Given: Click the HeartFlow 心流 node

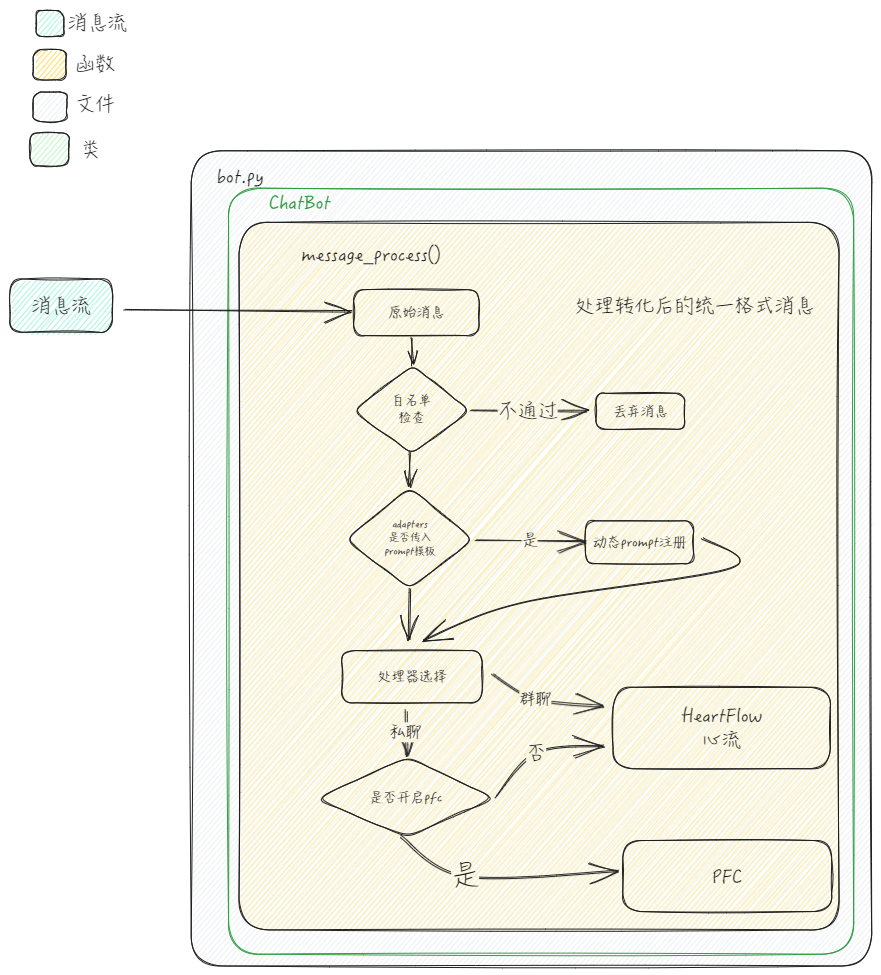Looking at the screenshot, I should [x=723, y=727].
